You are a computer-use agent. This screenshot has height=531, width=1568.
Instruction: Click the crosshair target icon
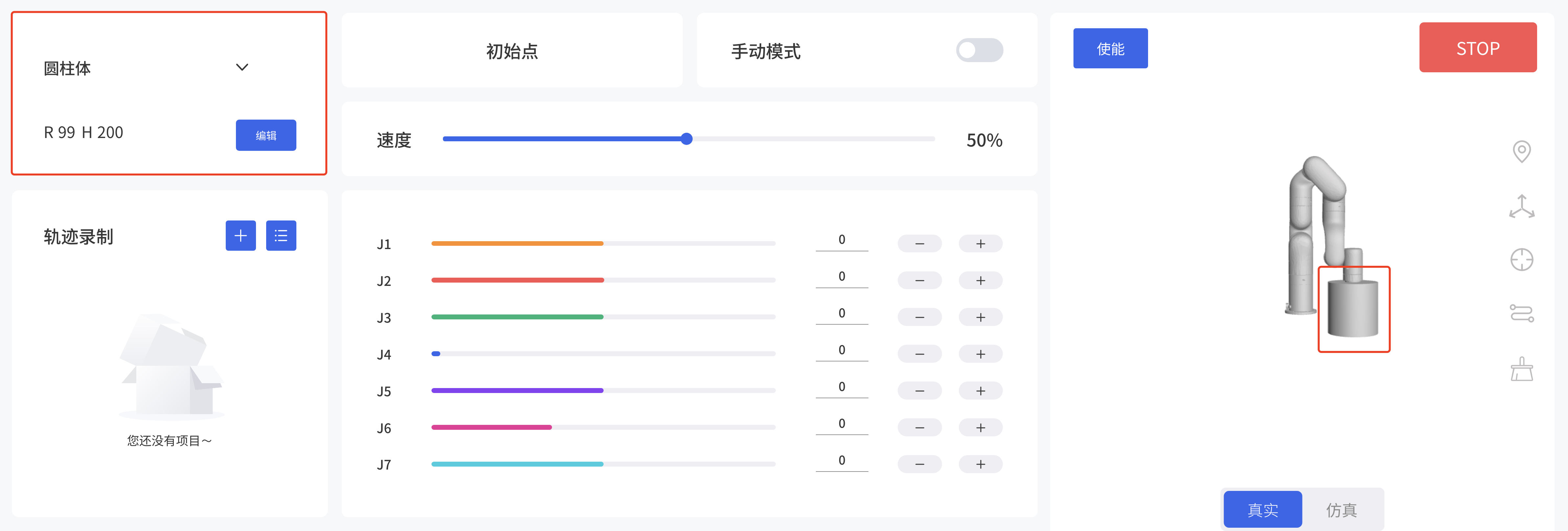(x=1522, y=260)
